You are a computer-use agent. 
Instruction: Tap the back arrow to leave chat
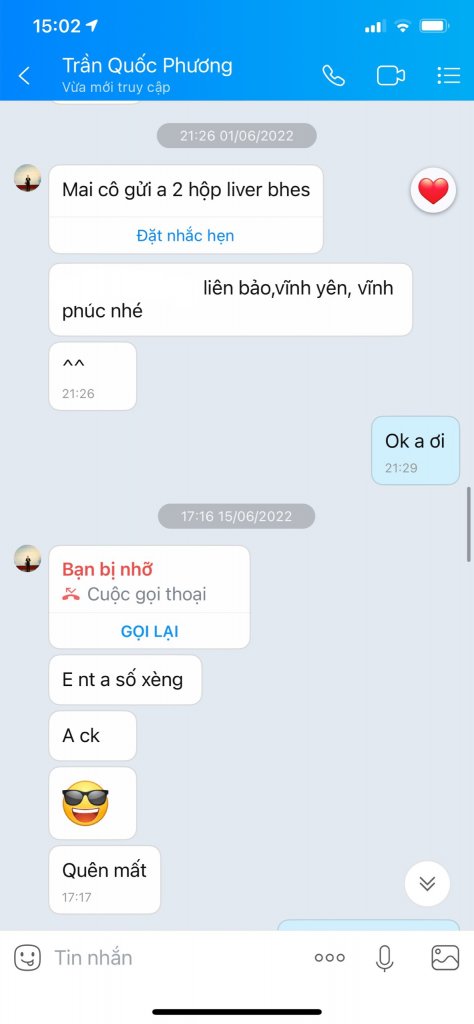[24, 76]
